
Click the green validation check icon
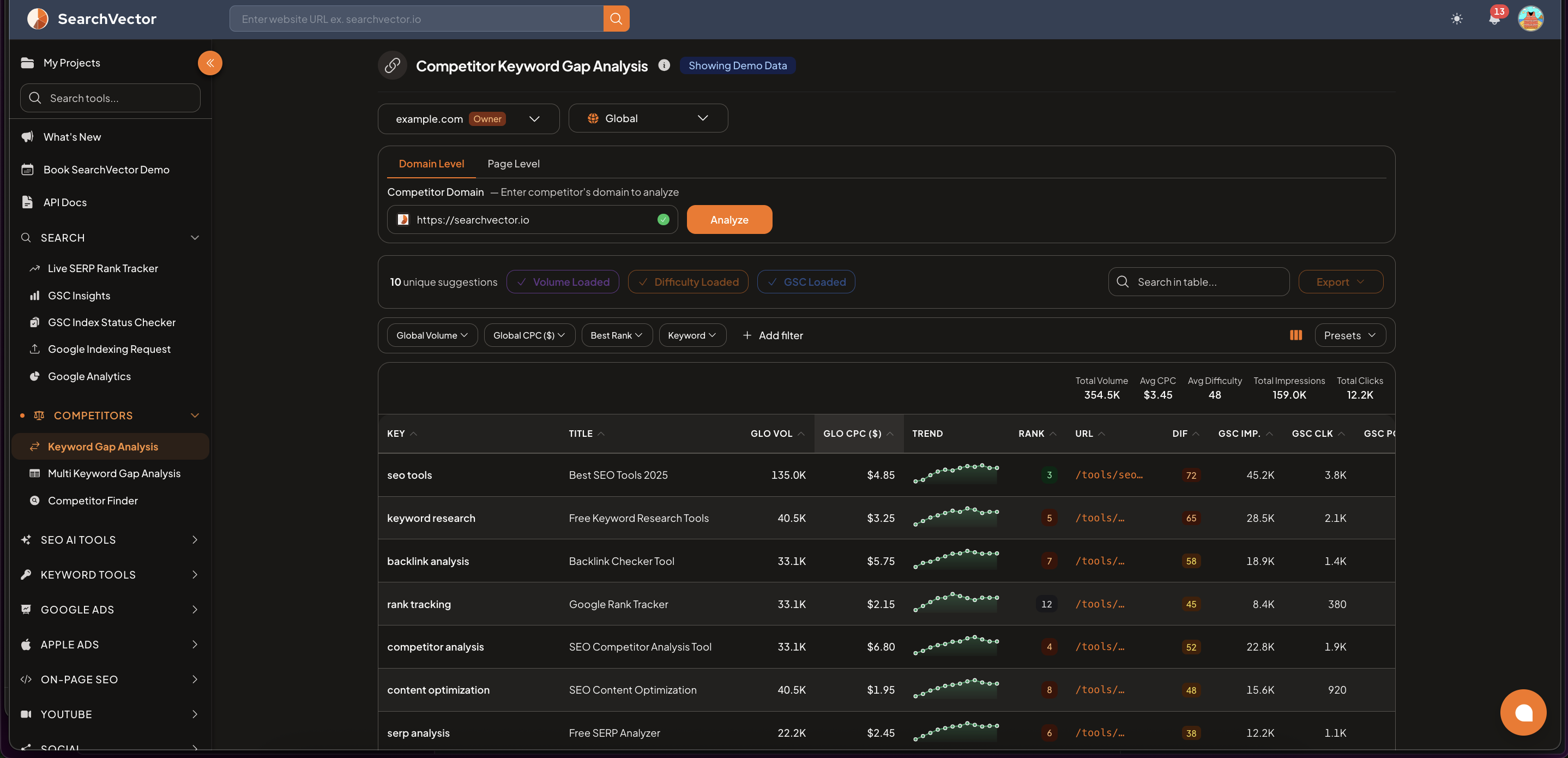click(x=664, y=220)
